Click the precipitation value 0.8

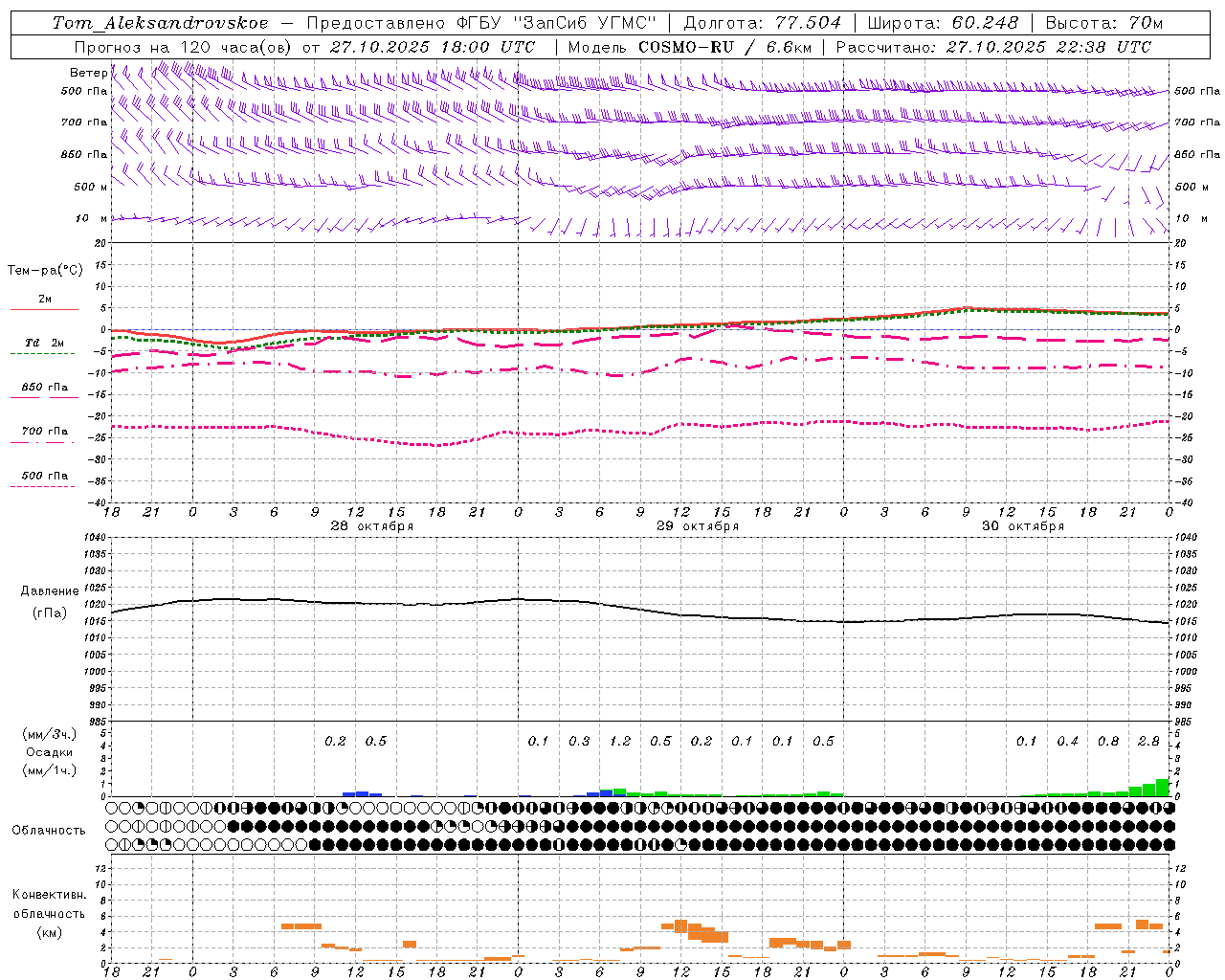(1108, 742)
